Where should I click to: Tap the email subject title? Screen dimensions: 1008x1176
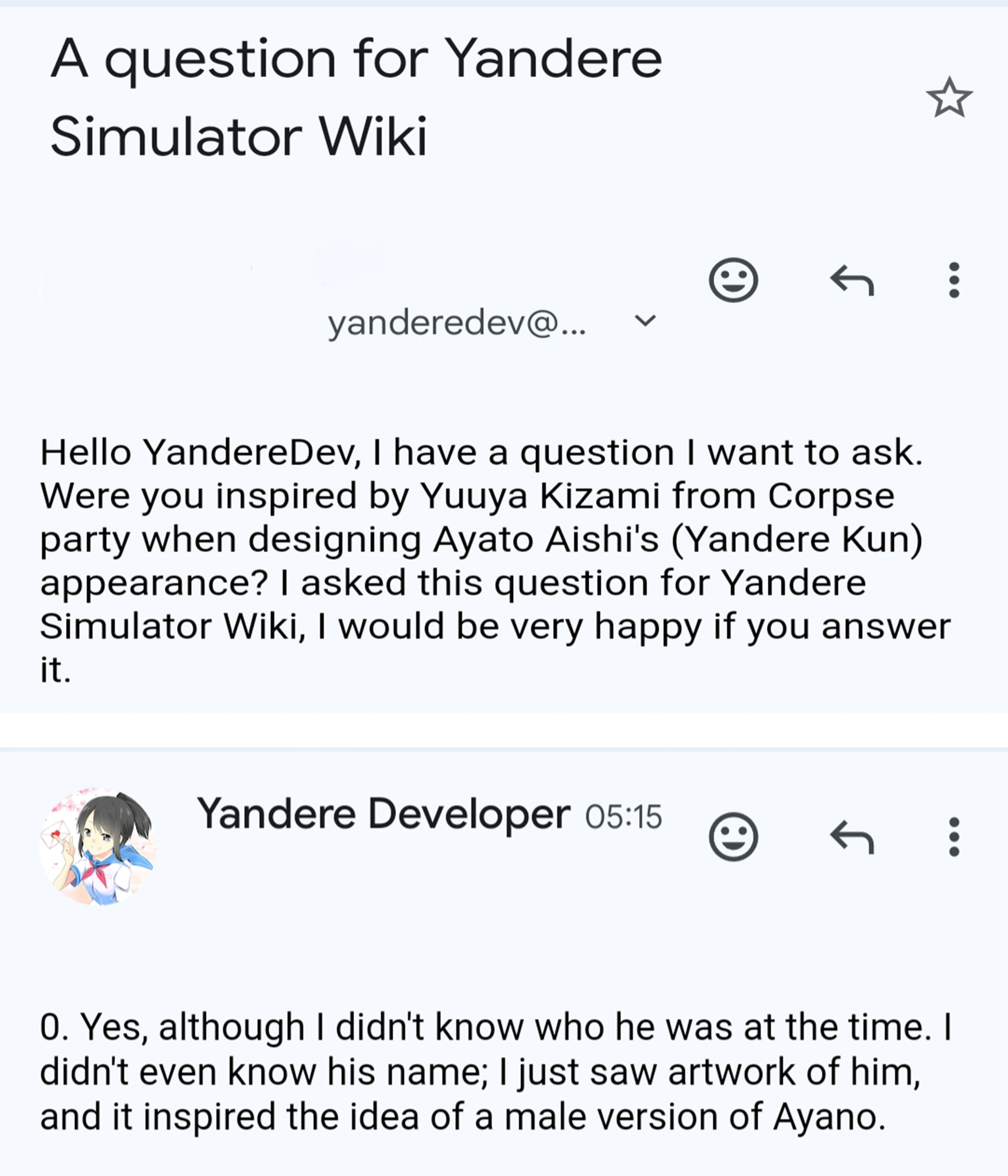tap(356, 97)
